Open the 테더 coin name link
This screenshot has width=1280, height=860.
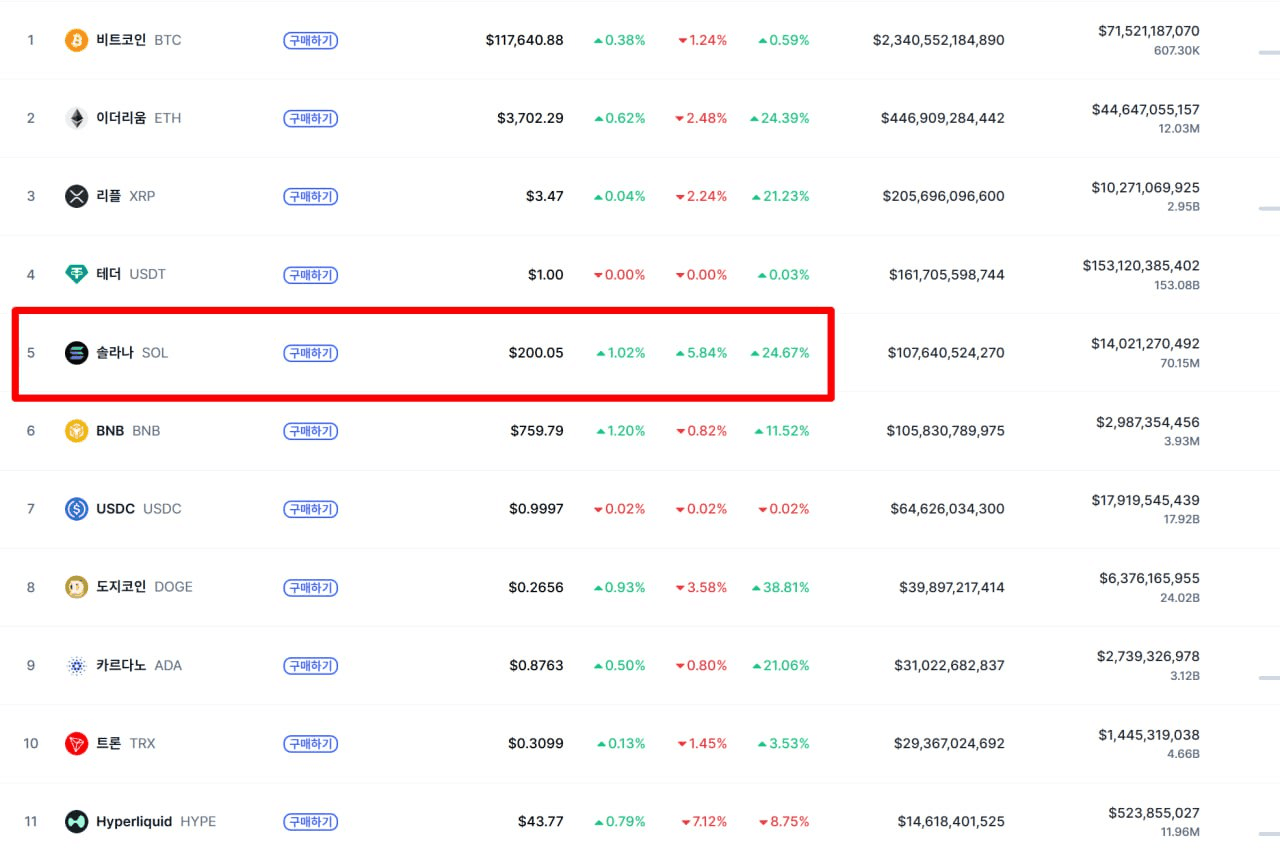click(108, 274)
